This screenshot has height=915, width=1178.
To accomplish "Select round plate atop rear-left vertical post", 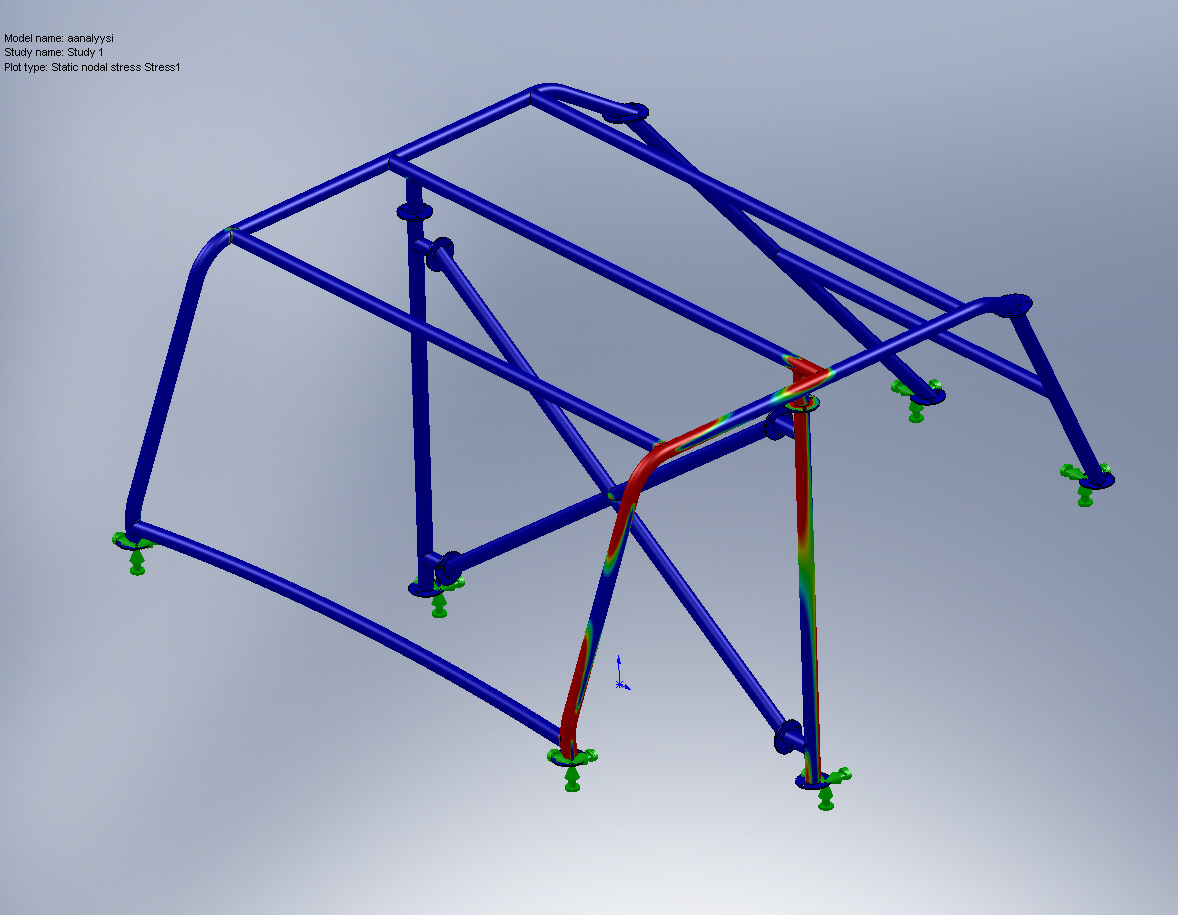I will [x=413, y=211].
